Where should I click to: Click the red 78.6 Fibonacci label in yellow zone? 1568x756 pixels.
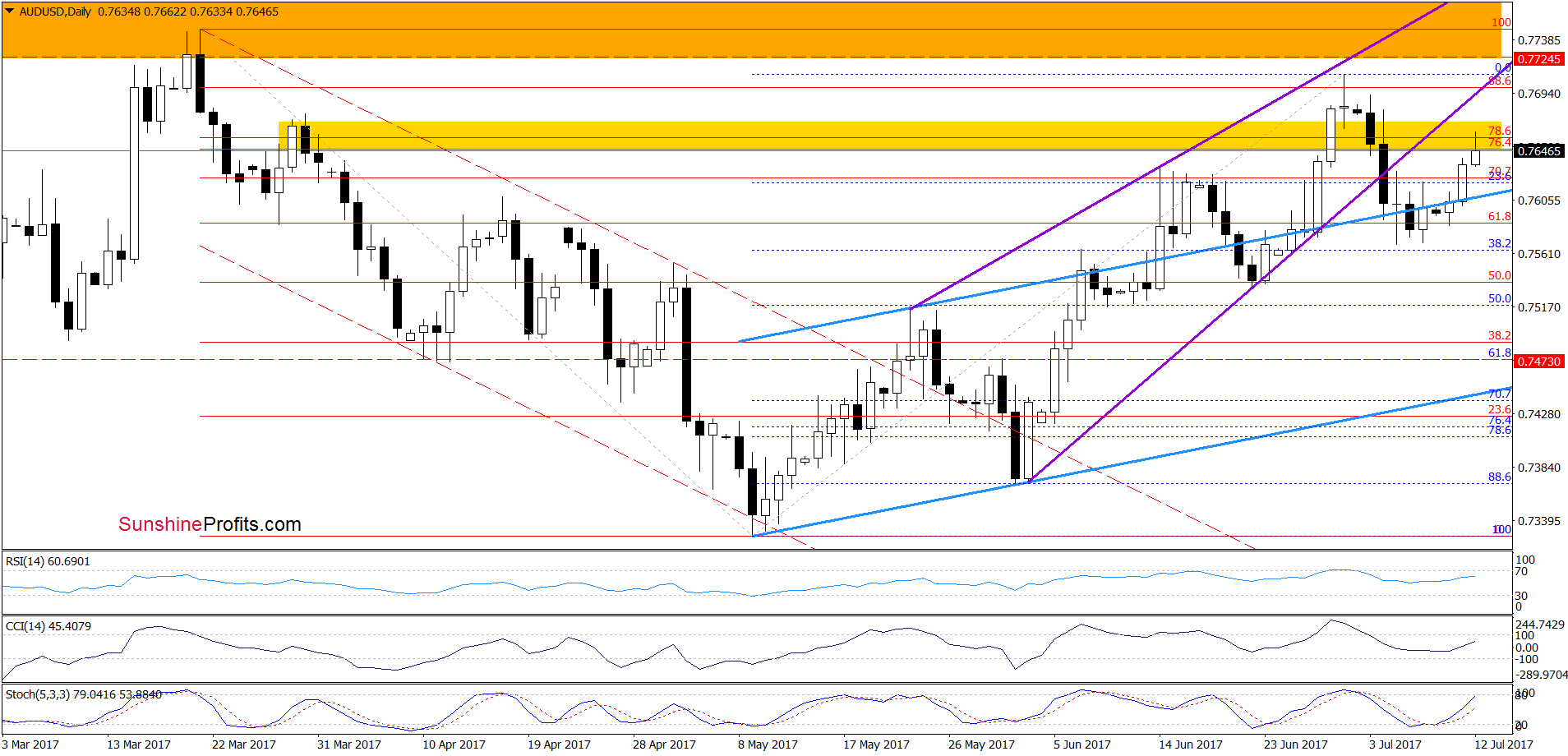pyautogui.click(x=1500, y=131)
